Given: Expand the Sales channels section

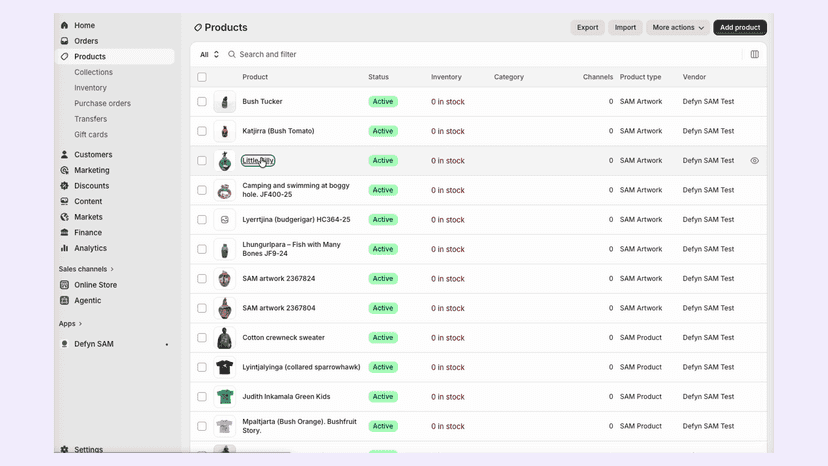Looking at the screenshot, I should coord(86,269).
